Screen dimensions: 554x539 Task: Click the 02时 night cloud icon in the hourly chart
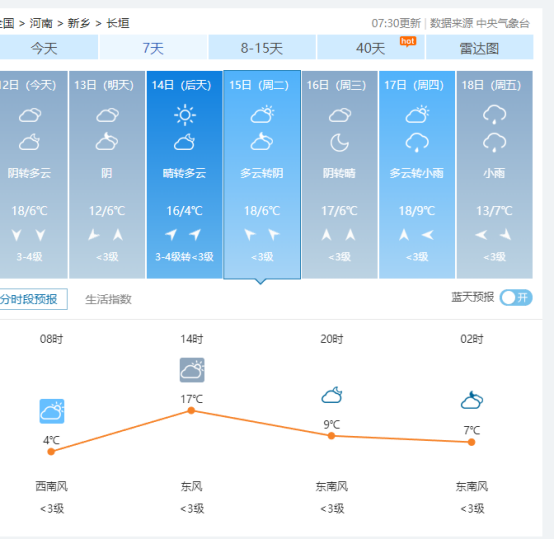pyautogui.click(x=472, y=400)
